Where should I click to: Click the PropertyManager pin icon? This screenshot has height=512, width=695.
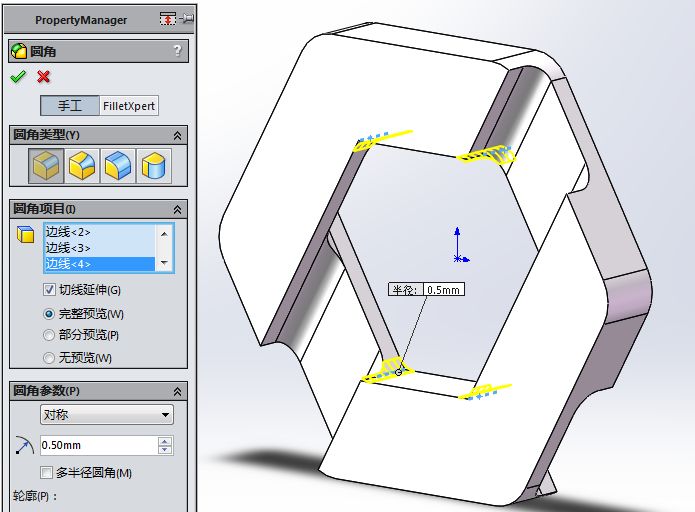pyautogui.click(x=187, y=19)
